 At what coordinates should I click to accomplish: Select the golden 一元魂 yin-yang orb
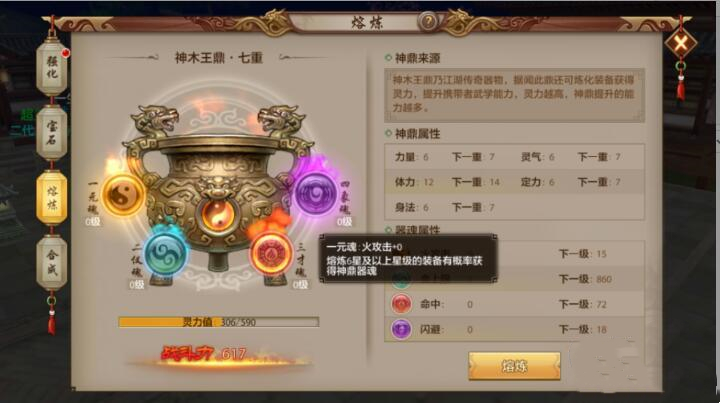click(123, 196)
